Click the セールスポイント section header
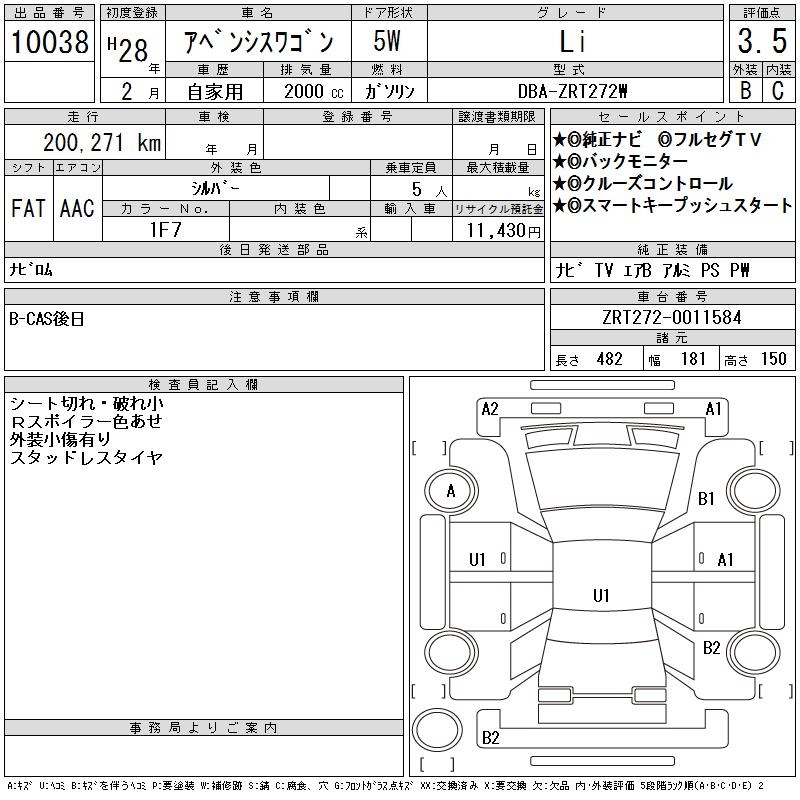Image resolution: width=800 pixels, height=800 pixels. pos(672,116)
